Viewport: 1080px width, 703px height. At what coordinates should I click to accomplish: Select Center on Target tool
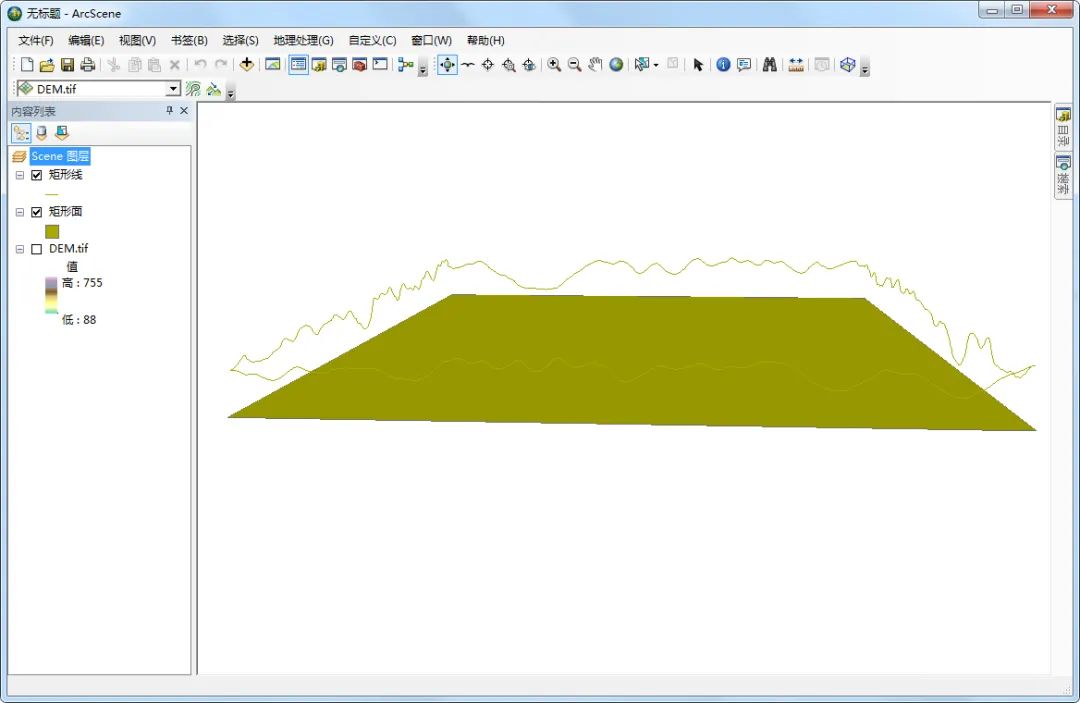point(488,65)
